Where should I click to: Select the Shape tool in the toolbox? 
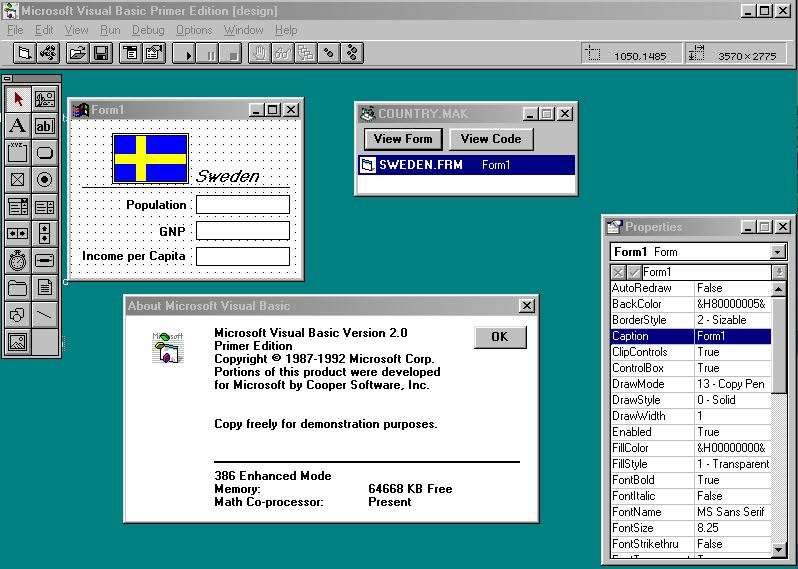[18, 315]
